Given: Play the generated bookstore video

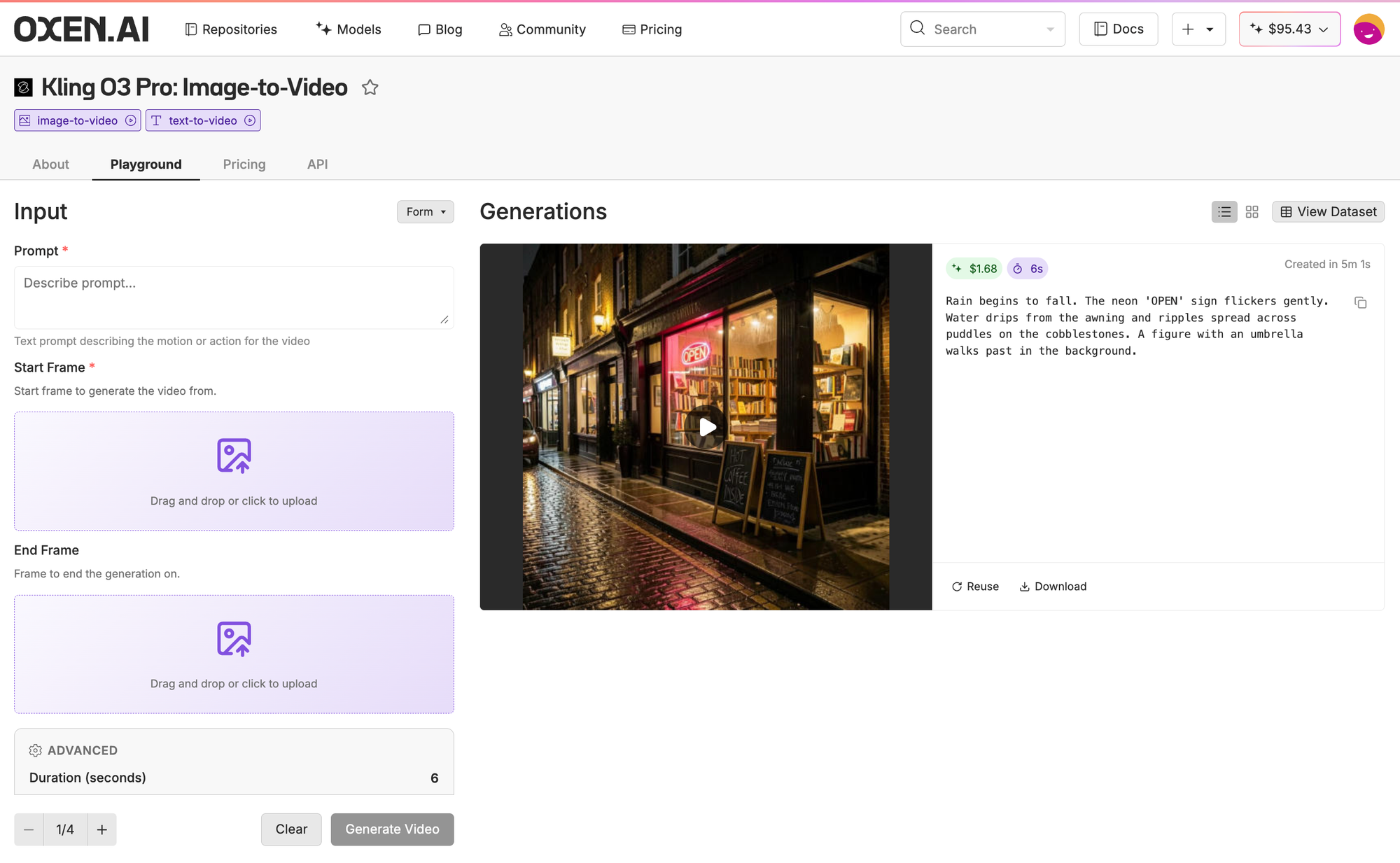Looking at the screenshot, I should 706,427.
